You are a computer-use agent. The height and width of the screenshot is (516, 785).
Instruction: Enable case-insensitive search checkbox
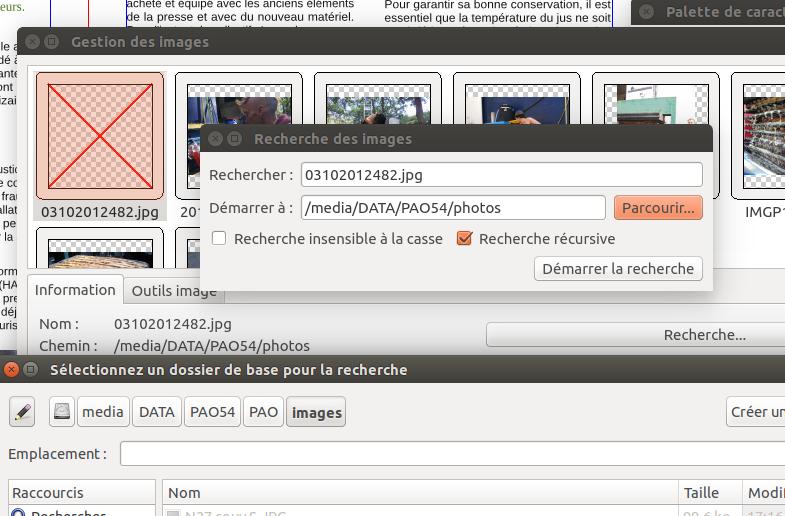pyautogui.click(x=219, y=239)
